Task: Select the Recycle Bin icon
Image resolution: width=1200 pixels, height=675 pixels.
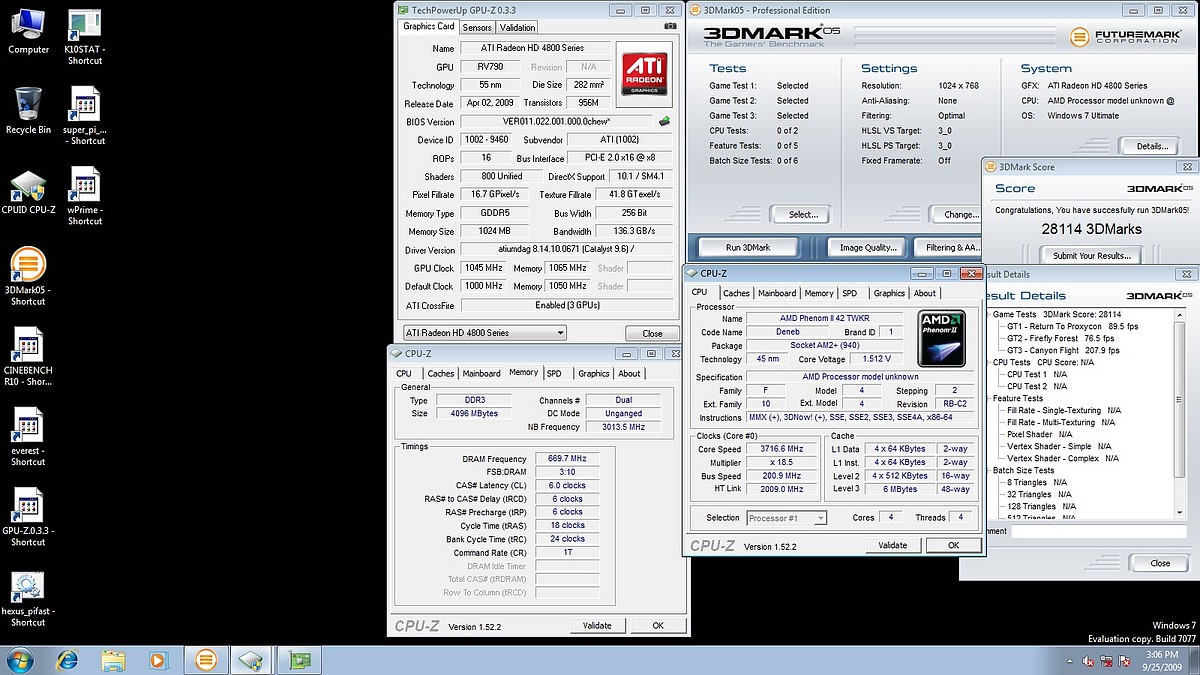Action: coord(28,111)
